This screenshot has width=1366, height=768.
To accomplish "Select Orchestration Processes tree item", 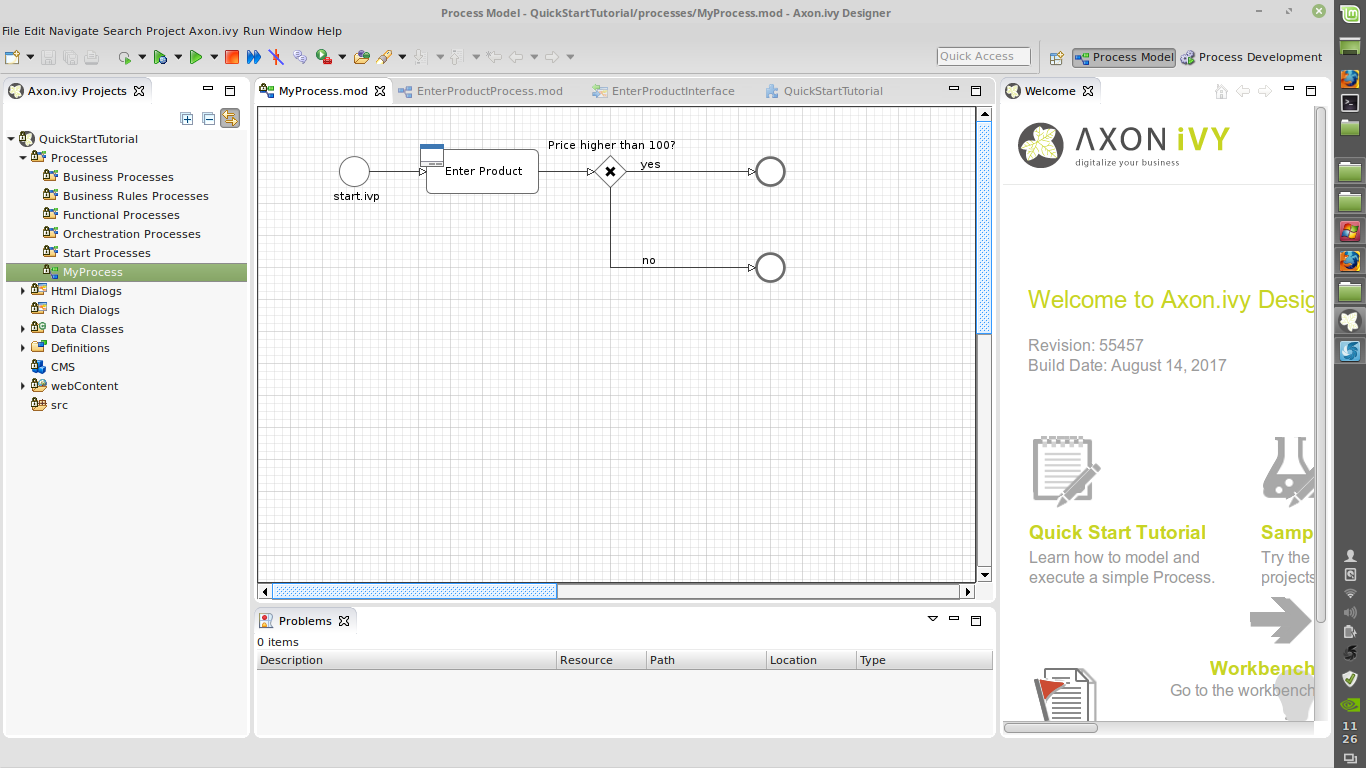I will click(132, 234).
